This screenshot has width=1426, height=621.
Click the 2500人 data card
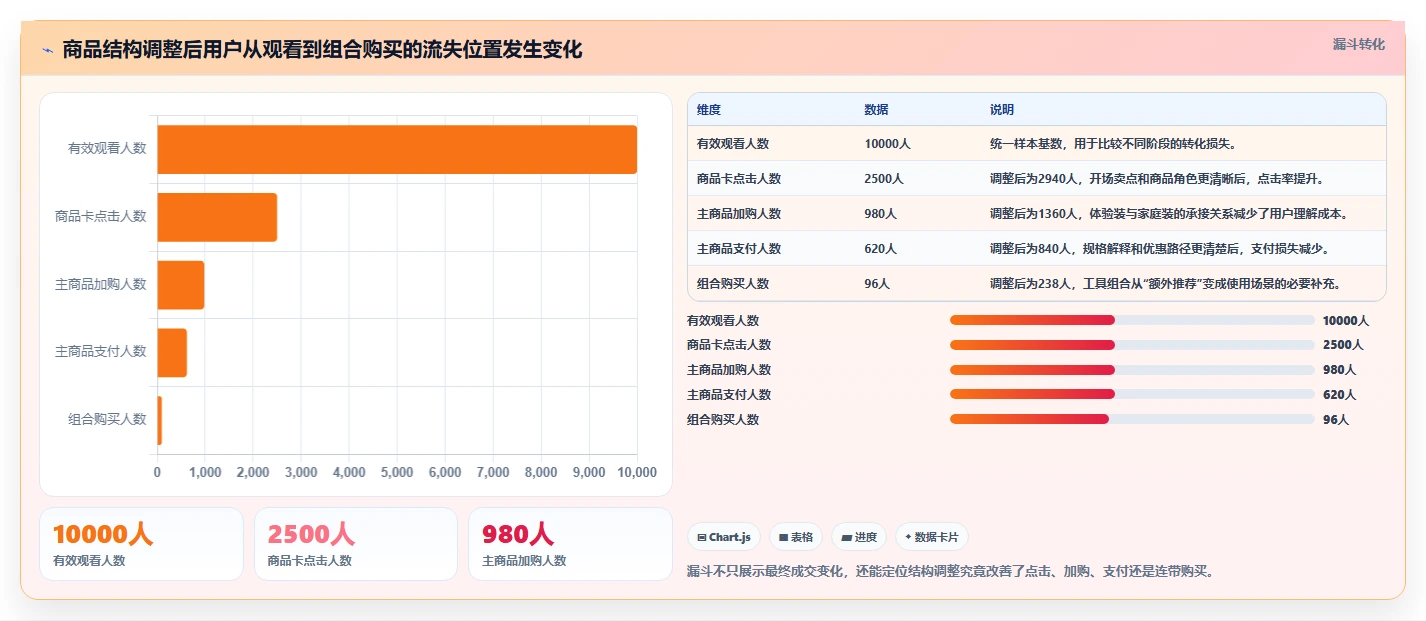356,544
